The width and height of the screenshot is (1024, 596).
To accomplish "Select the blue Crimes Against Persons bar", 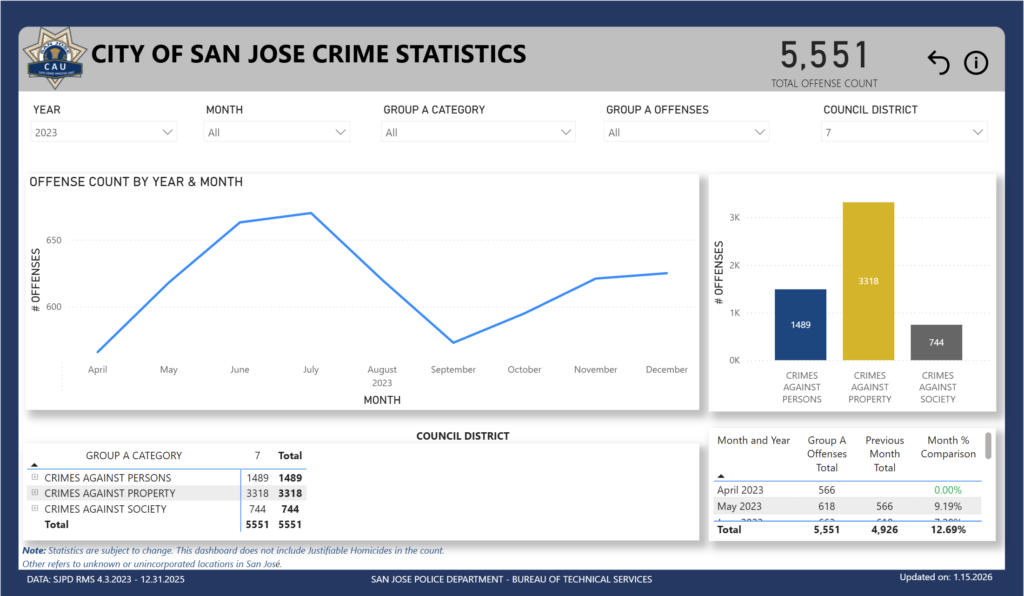I will tap(800, 325).
